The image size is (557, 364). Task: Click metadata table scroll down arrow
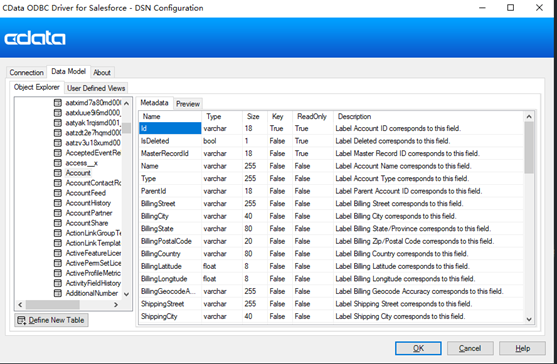pos(529,319)
